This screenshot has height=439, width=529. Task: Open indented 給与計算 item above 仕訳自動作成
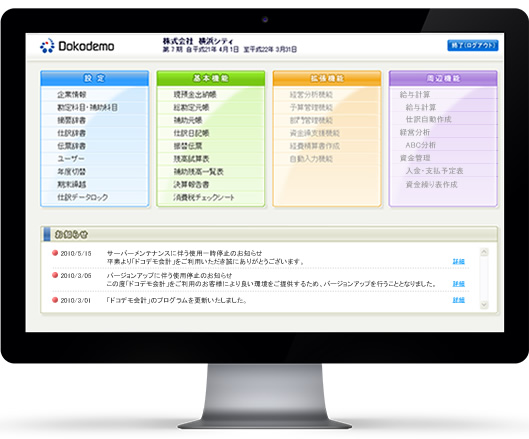421,108
